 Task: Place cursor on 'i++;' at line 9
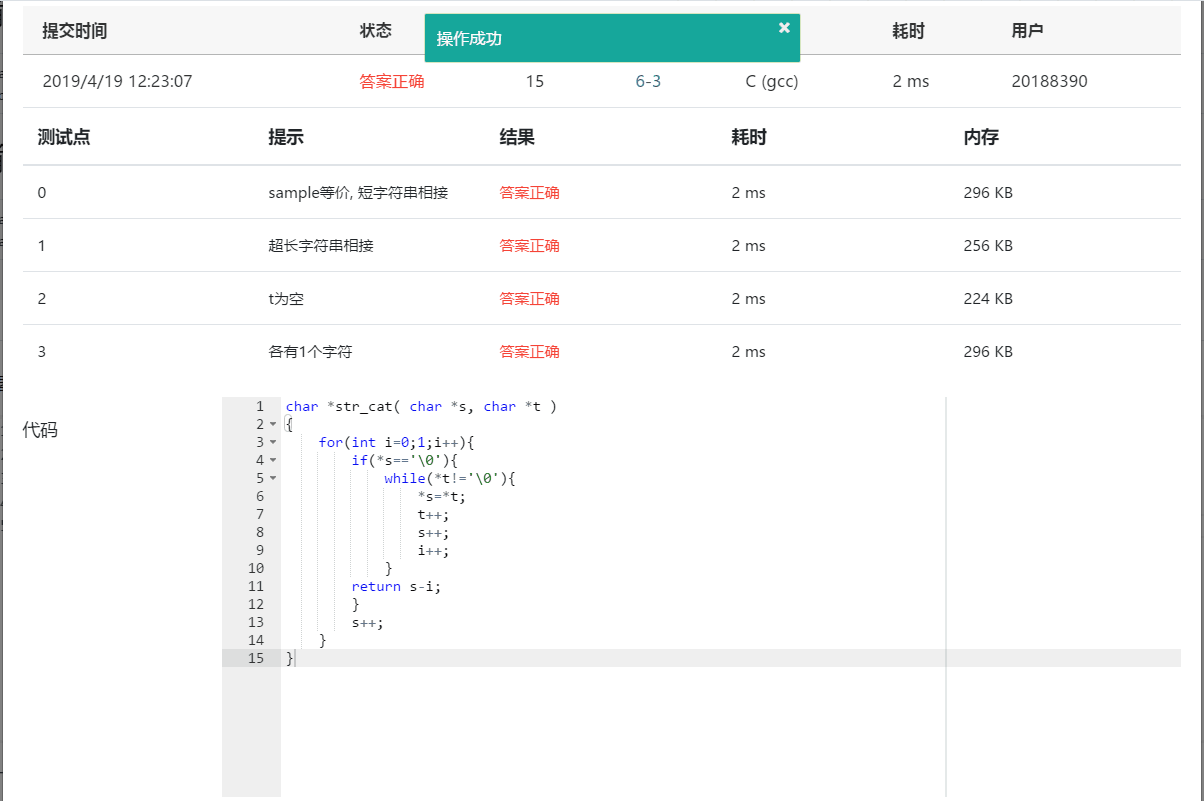[434, 550]
